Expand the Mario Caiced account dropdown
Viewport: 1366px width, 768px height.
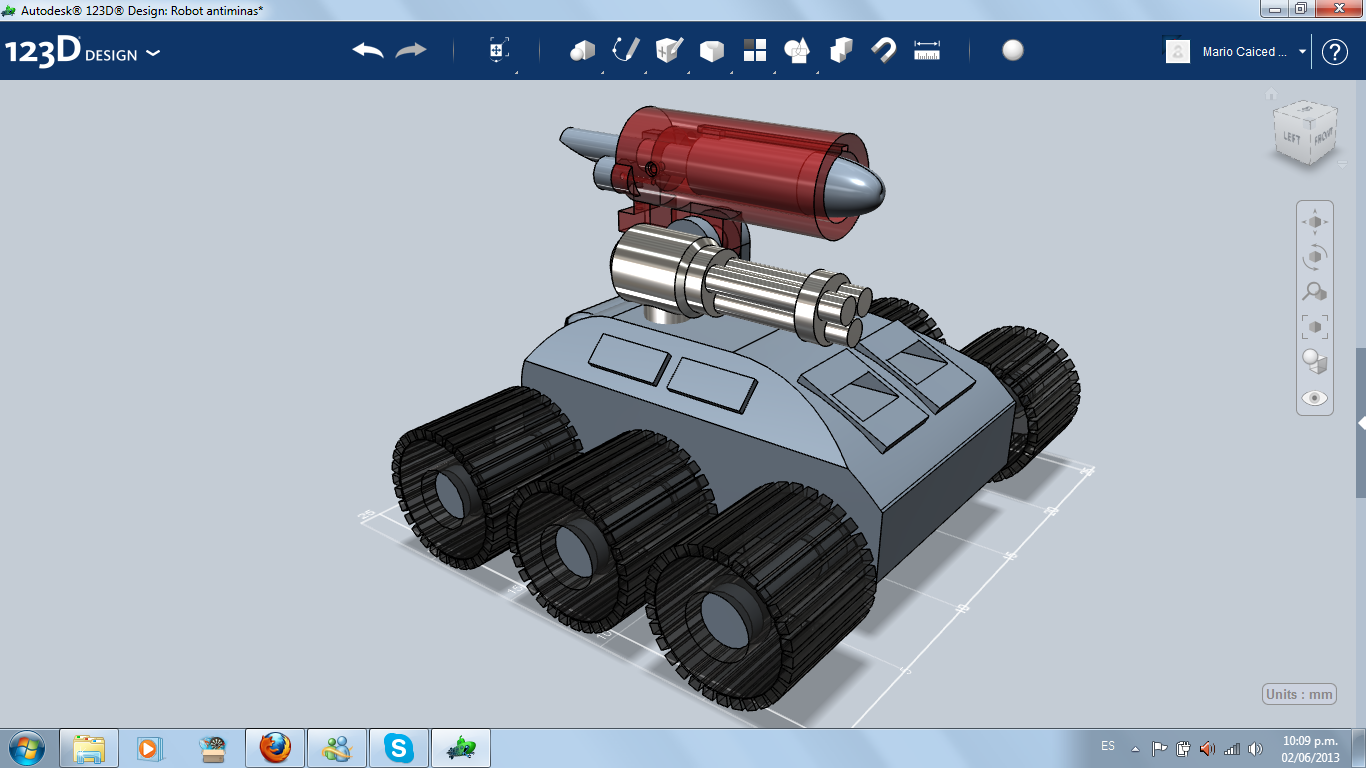[x=1302, y=51]
